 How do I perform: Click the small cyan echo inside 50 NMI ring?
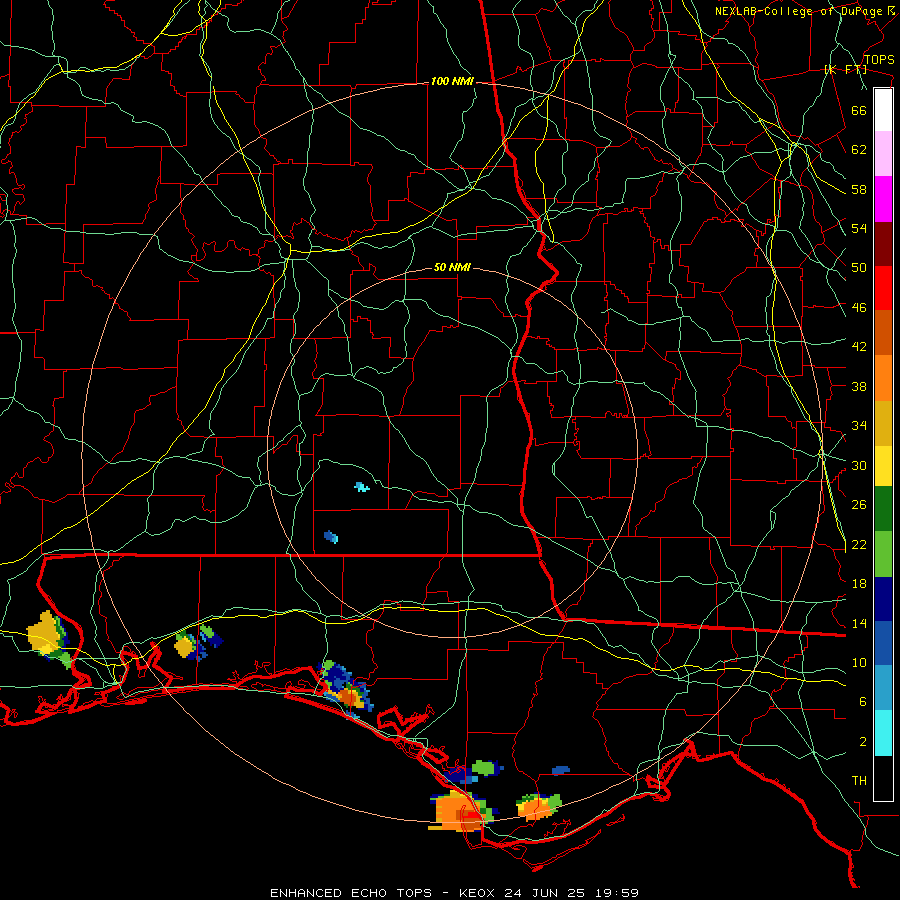point(362,487)
